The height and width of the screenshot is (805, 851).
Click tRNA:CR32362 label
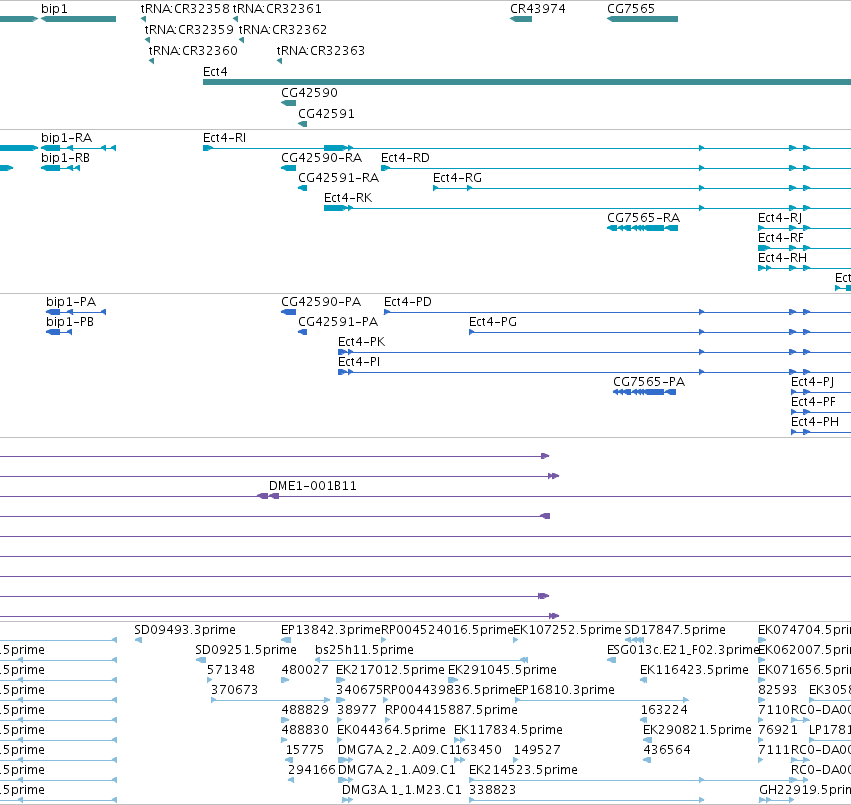click(283, 29)
